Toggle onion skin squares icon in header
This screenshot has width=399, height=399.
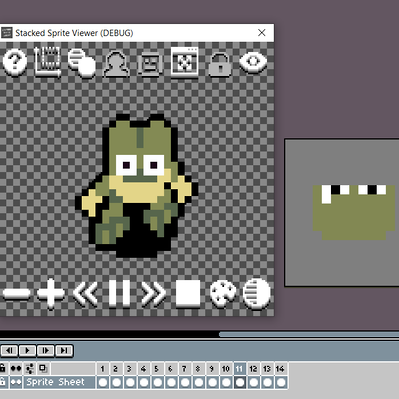click(x=43, y=368)
